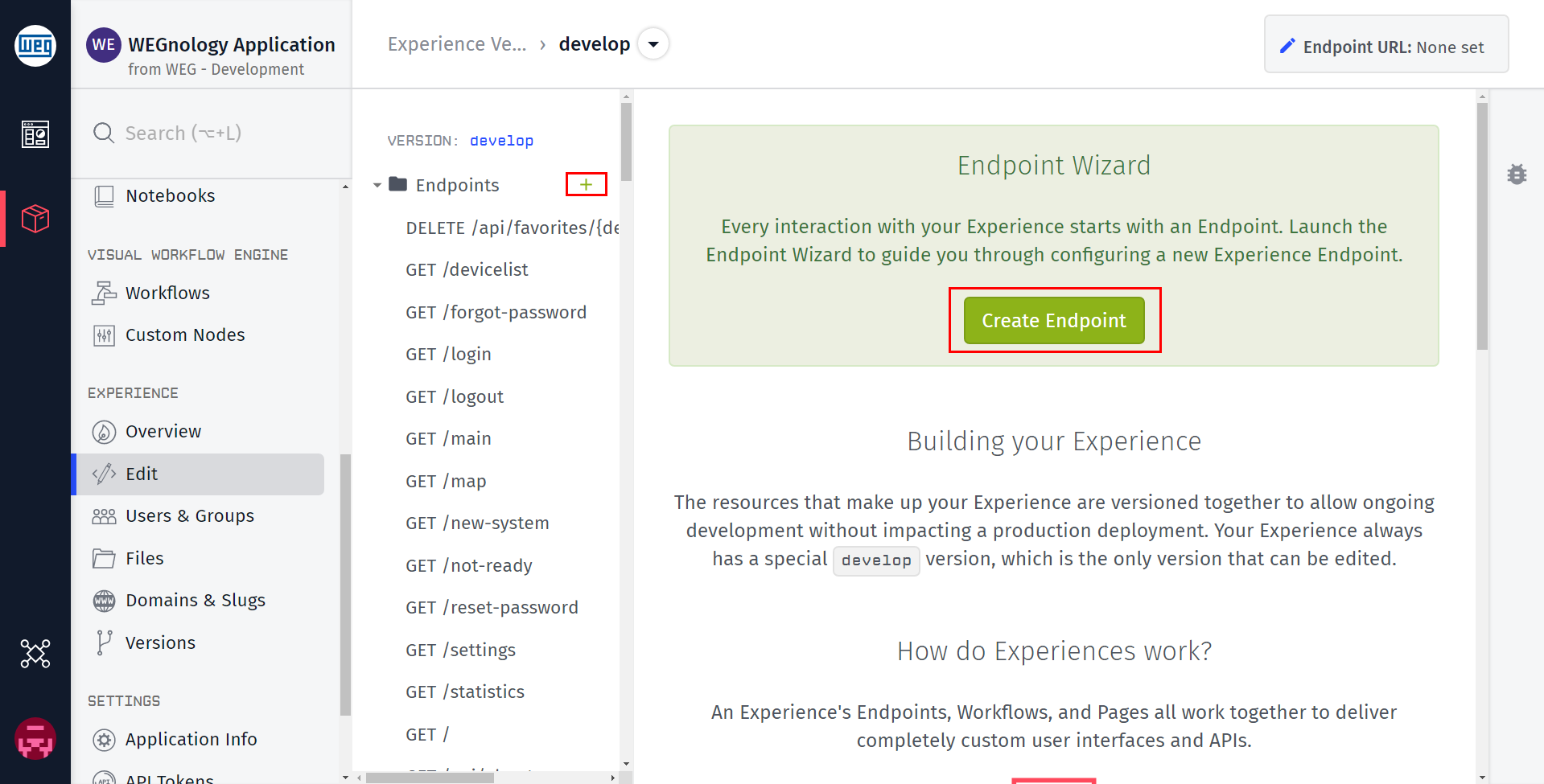
Task: Select GET /devicelist endpoint
Action: pyautogui.click(x=467, y=270)
